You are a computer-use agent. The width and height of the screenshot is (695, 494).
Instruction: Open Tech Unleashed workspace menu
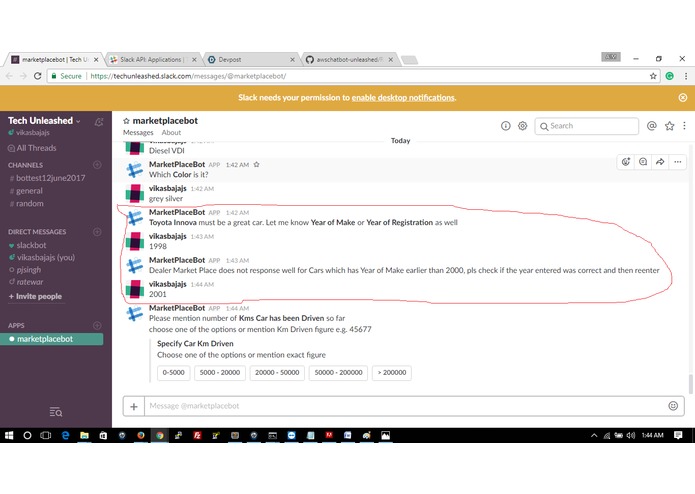click(44, 121)
